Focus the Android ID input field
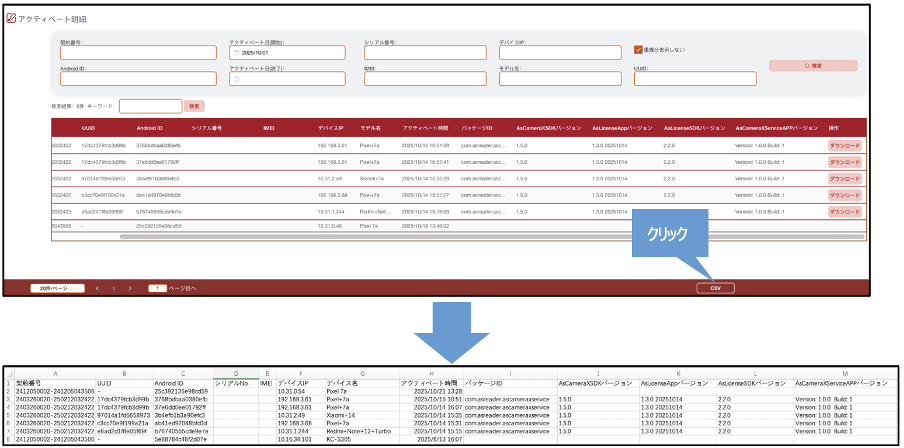The width and height of the screenshot is (904, 448). coord(138,79)
